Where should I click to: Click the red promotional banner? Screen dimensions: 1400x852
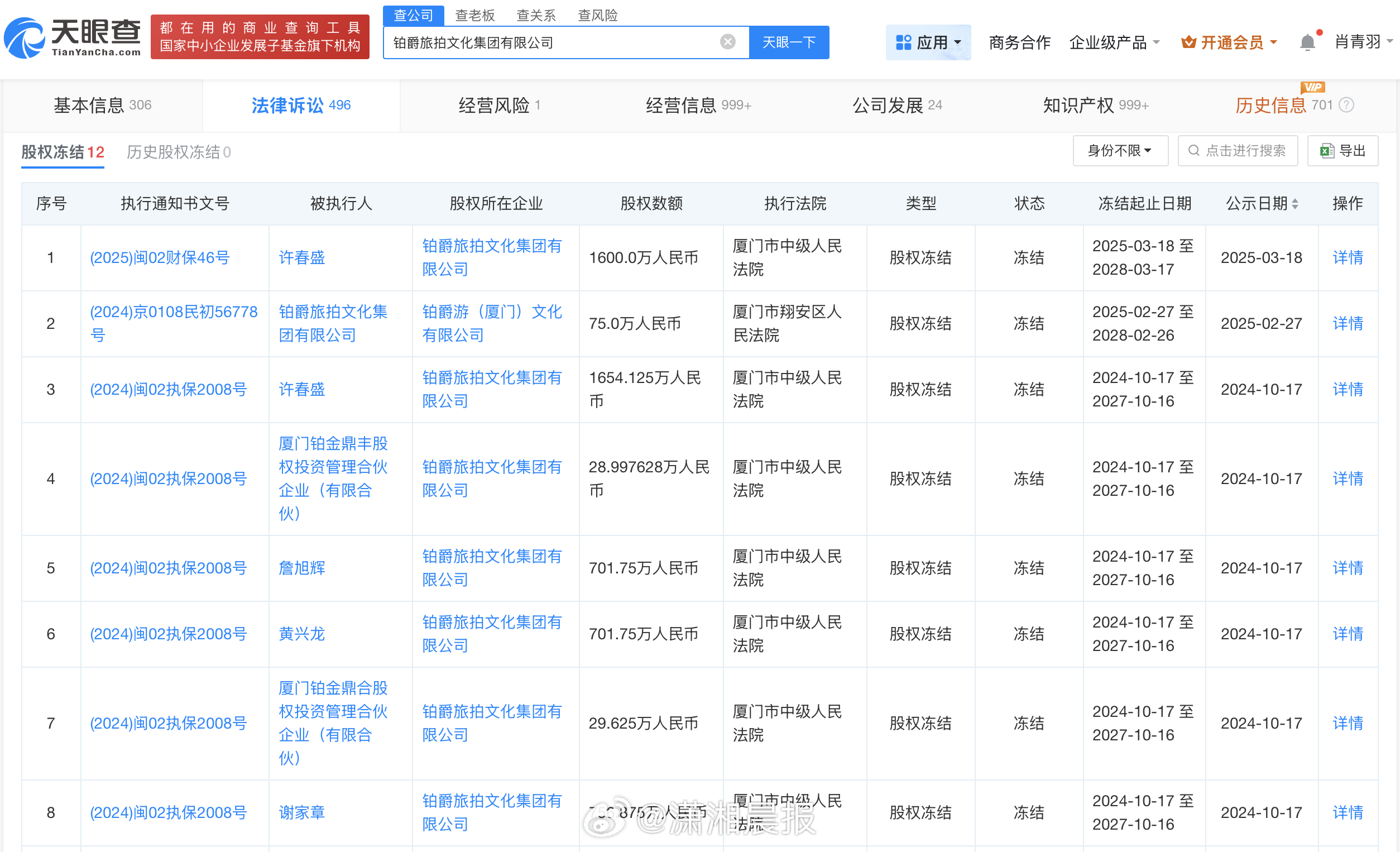point(260,37)
